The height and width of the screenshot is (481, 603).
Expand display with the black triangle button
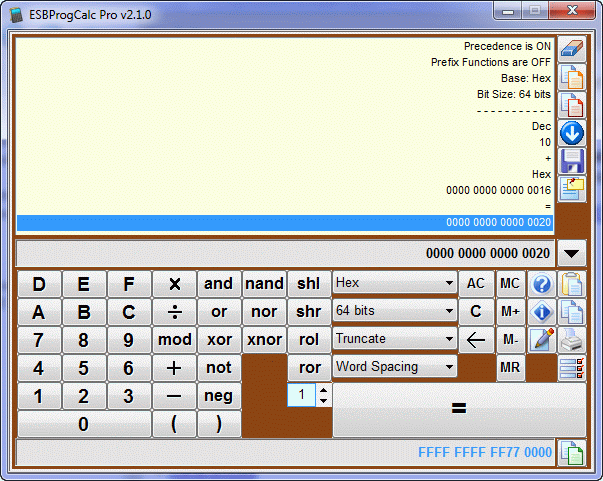click(572, 253)
